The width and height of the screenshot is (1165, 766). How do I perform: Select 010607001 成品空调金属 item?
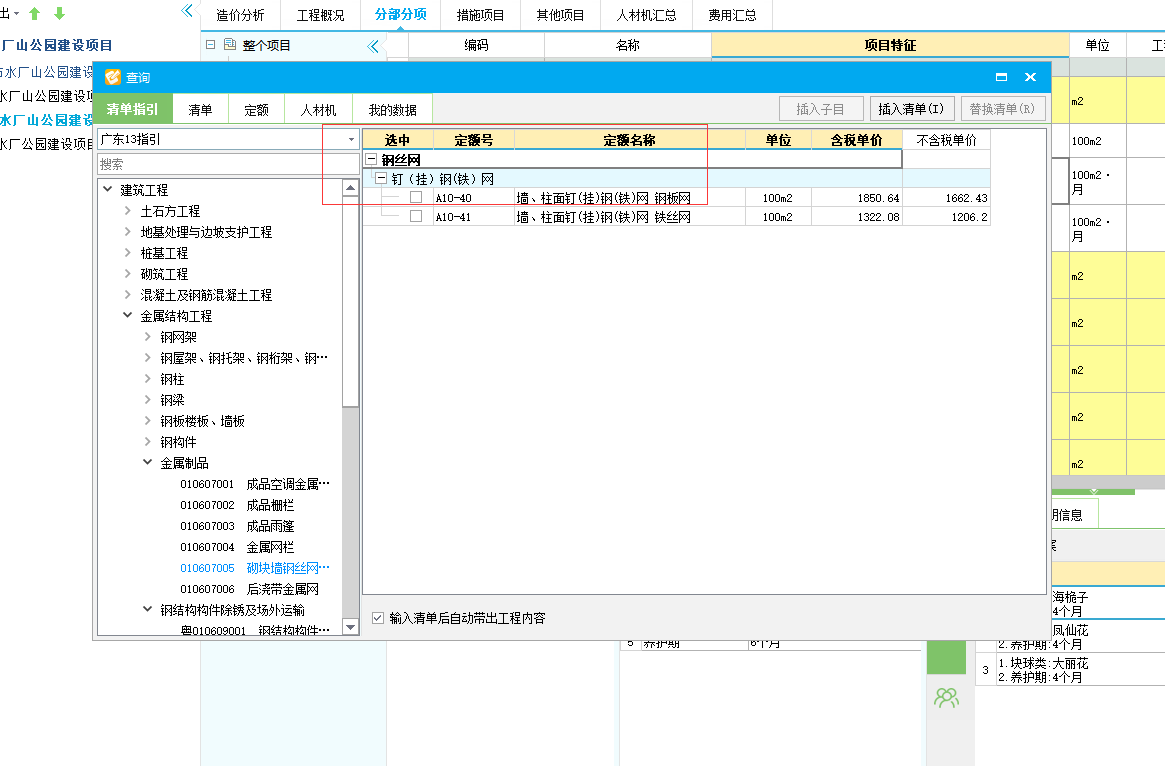[x=255, y=484]
